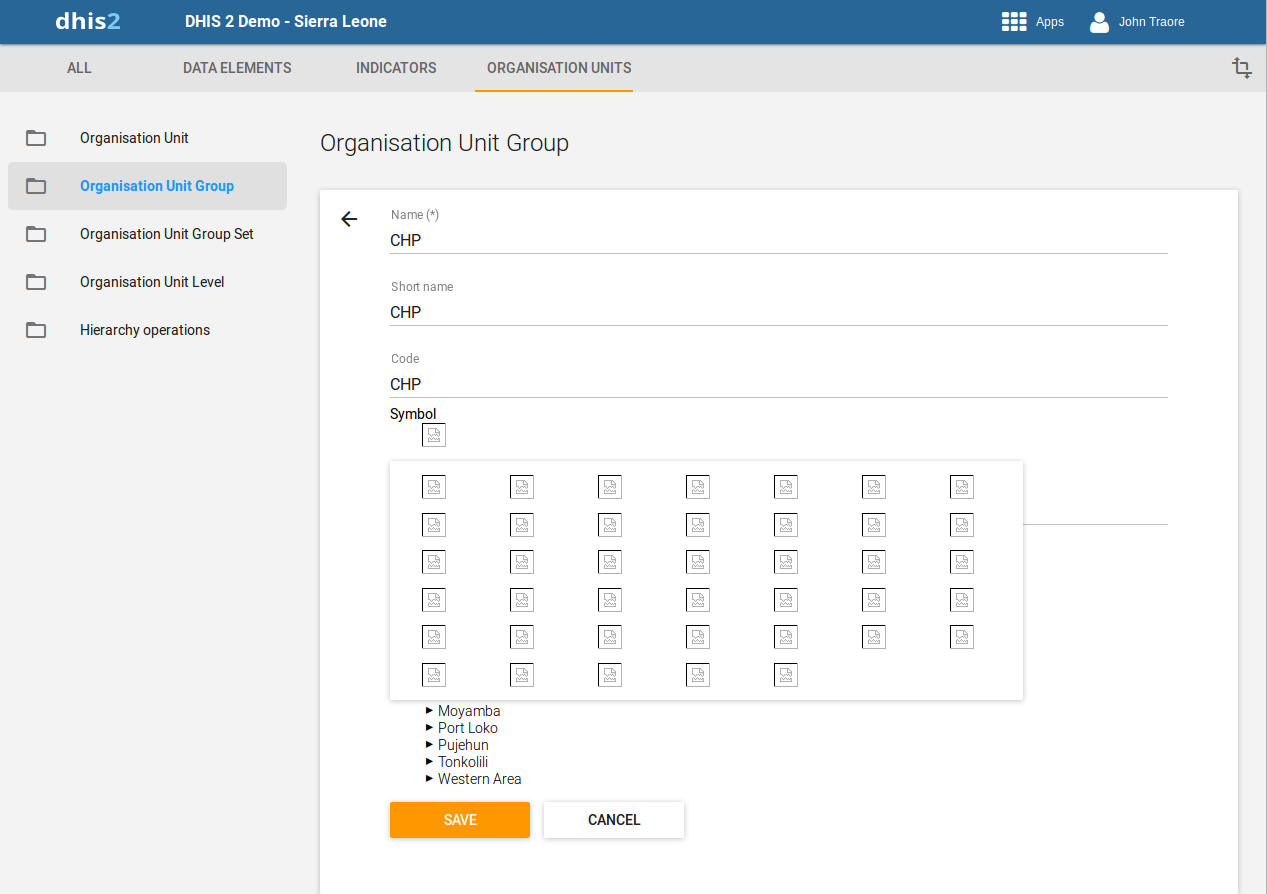
Task: Choose the last symbol in bottom row
Action: pyautogui.click(x=786, y=675)
